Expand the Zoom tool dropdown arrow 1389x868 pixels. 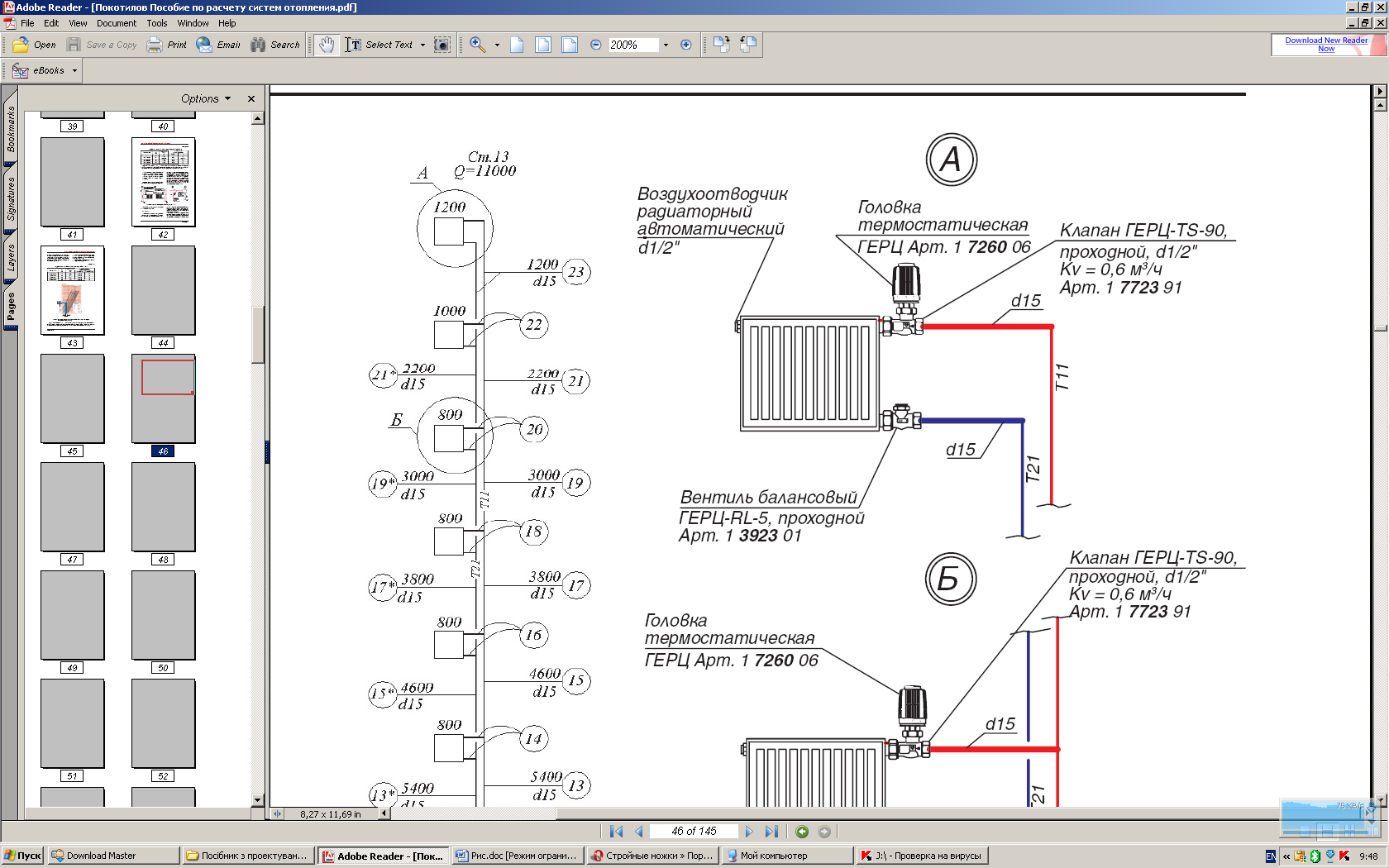(497, 45)
